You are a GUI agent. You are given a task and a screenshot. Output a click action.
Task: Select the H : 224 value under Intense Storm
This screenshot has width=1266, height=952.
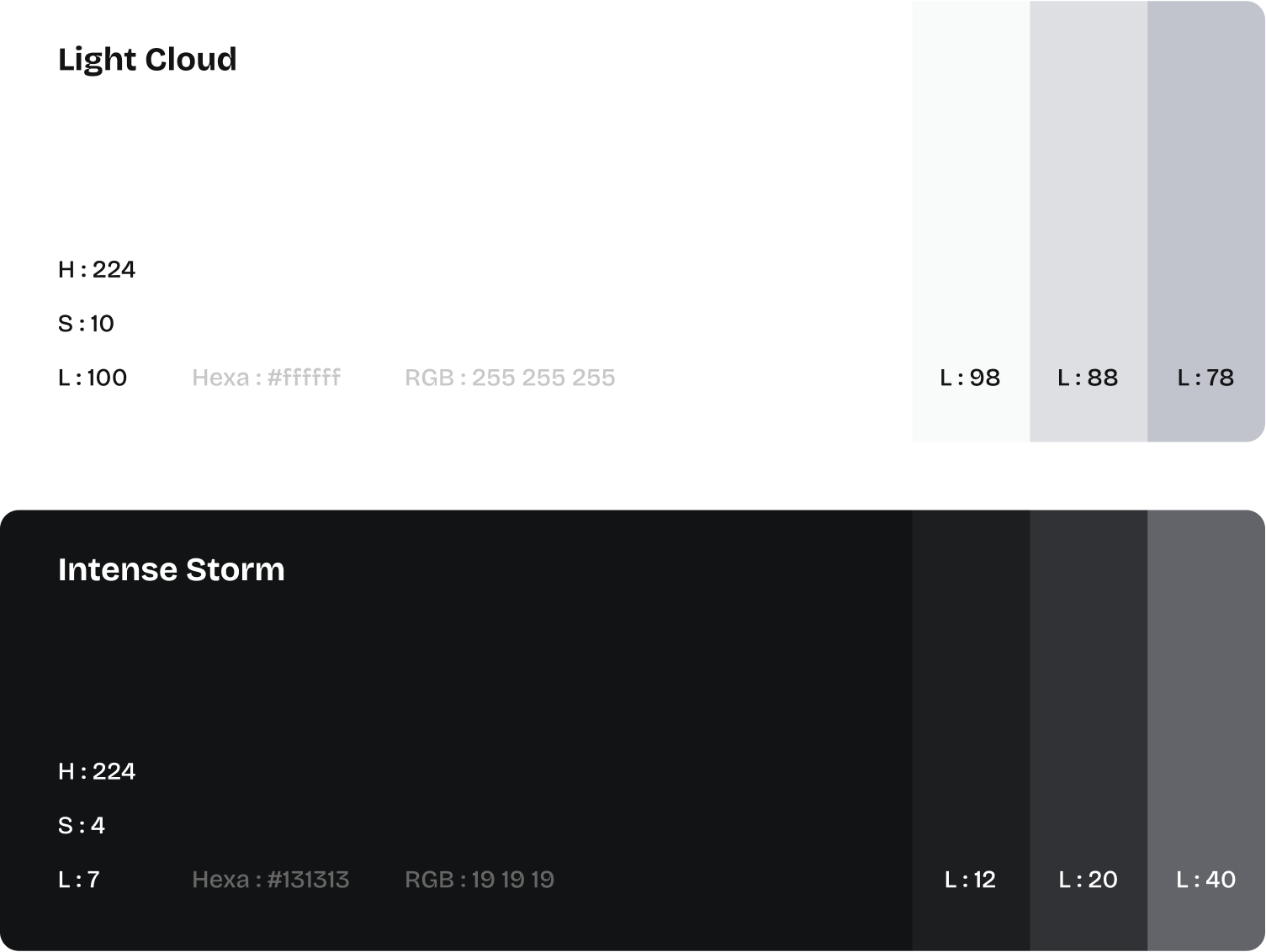click(97, 771)
